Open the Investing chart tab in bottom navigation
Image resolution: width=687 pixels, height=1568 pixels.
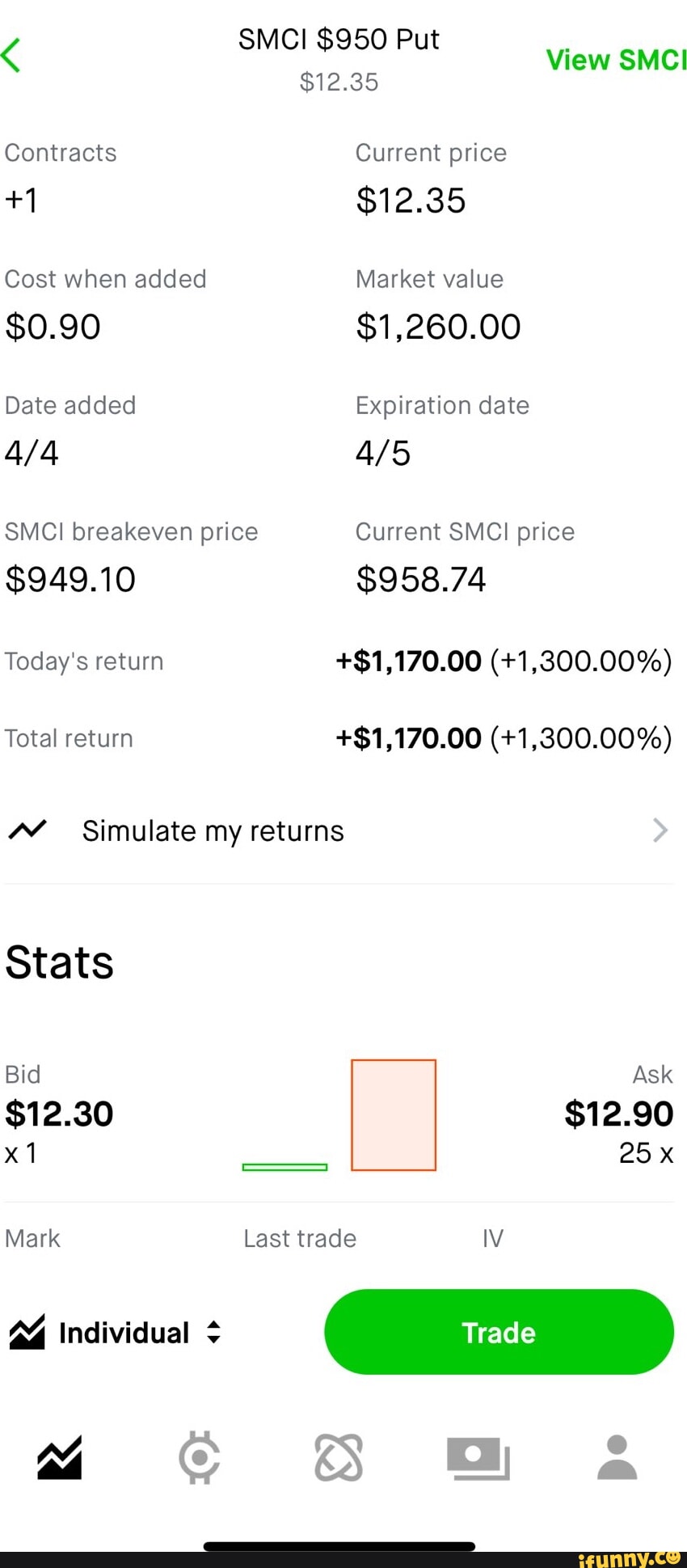pos(59,1457)
